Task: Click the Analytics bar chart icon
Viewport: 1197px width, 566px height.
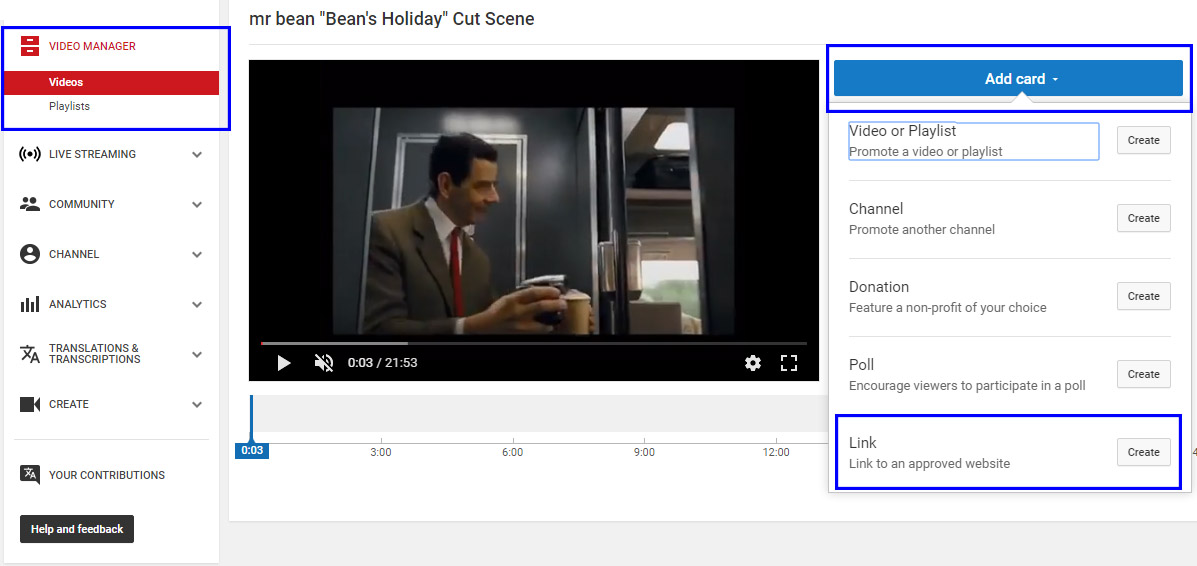Action: point(30,304)
